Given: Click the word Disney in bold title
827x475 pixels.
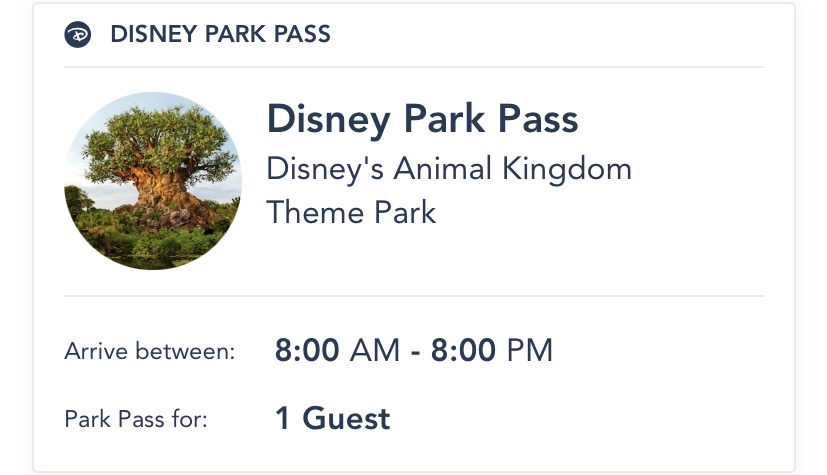Looking at the screenshot, I should pos(328,120).
